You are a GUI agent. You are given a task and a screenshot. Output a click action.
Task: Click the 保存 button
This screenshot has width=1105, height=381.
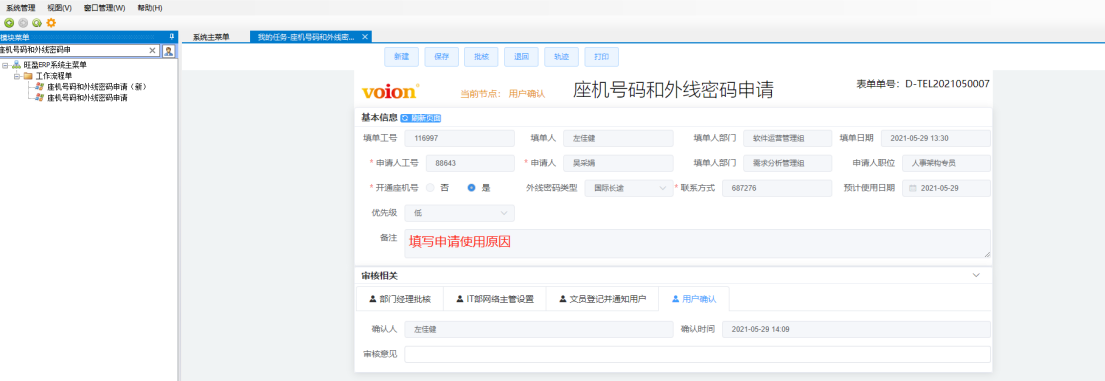442,57
